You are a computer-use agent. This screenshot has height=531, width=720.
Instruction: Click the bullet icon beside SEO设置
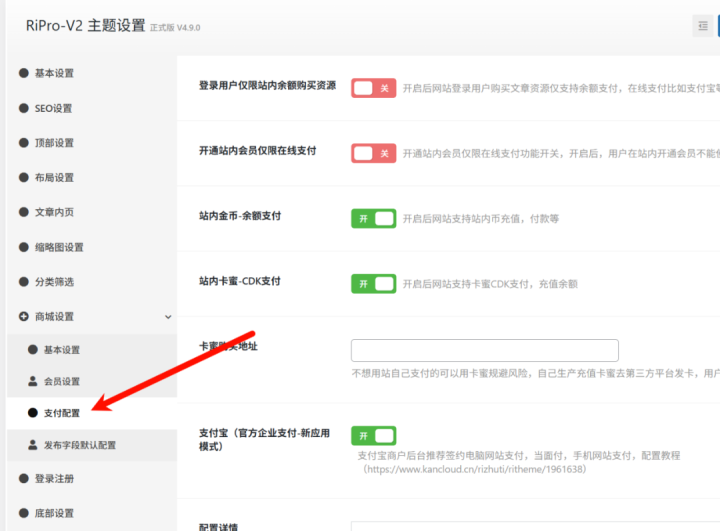coord(24,108)
